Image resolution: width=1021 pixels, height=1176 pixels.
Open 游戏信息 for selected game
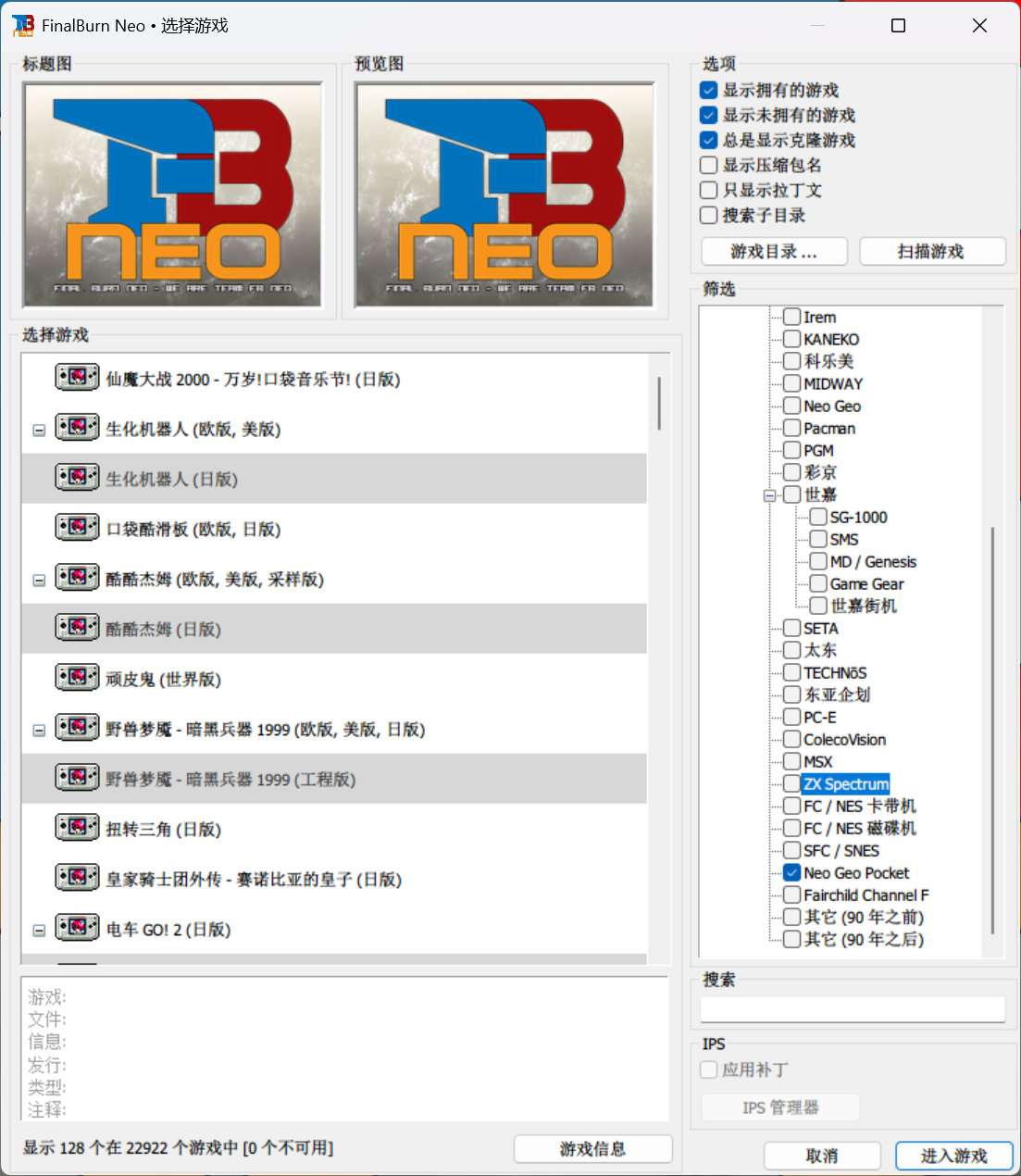pyautogui.click(x=592, y=1149)
